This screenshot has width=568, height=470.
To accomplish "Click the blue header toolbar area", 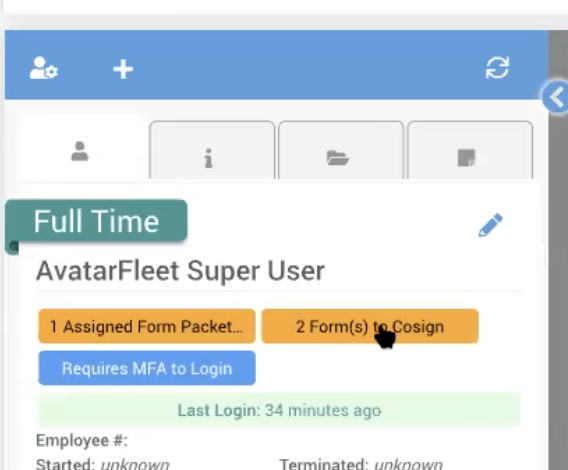I will 276,65.
